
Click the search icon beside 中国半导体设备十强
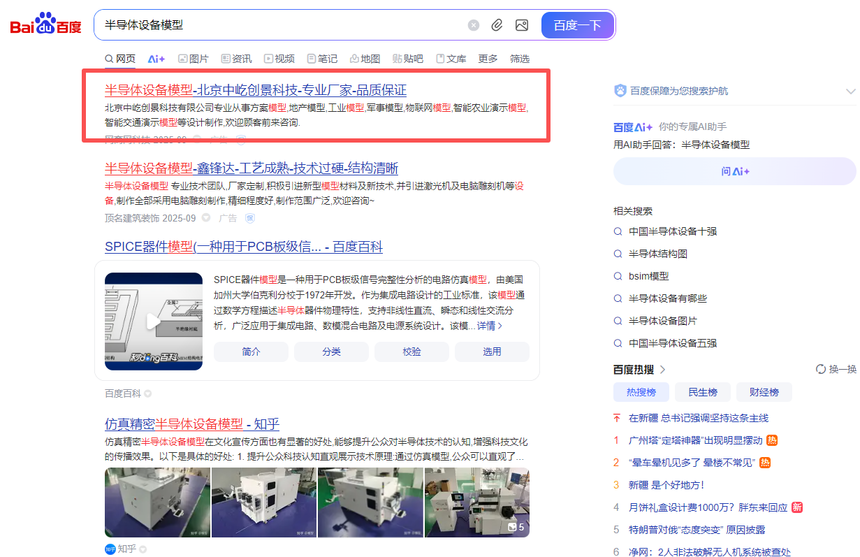619,231
